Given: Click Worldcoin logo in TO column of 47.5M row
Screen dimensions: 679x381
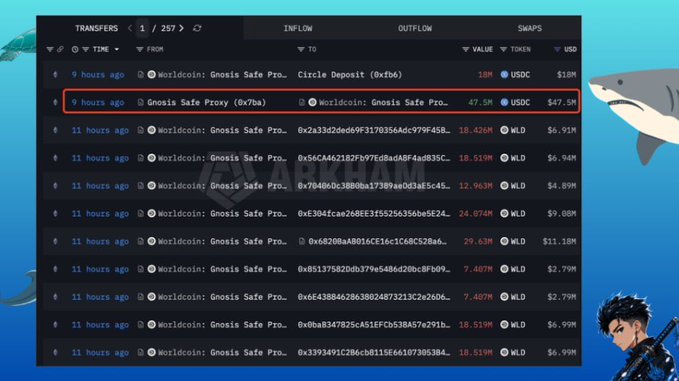Looking at the screenshot, I should (312, 102).
